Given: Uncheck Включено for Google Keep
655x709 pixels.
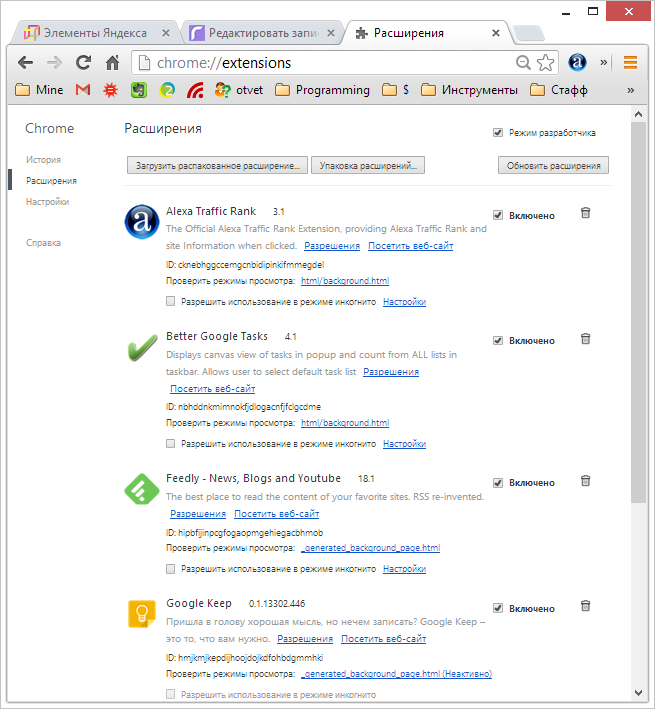Looking at the screenshot, I should [498, 608].
